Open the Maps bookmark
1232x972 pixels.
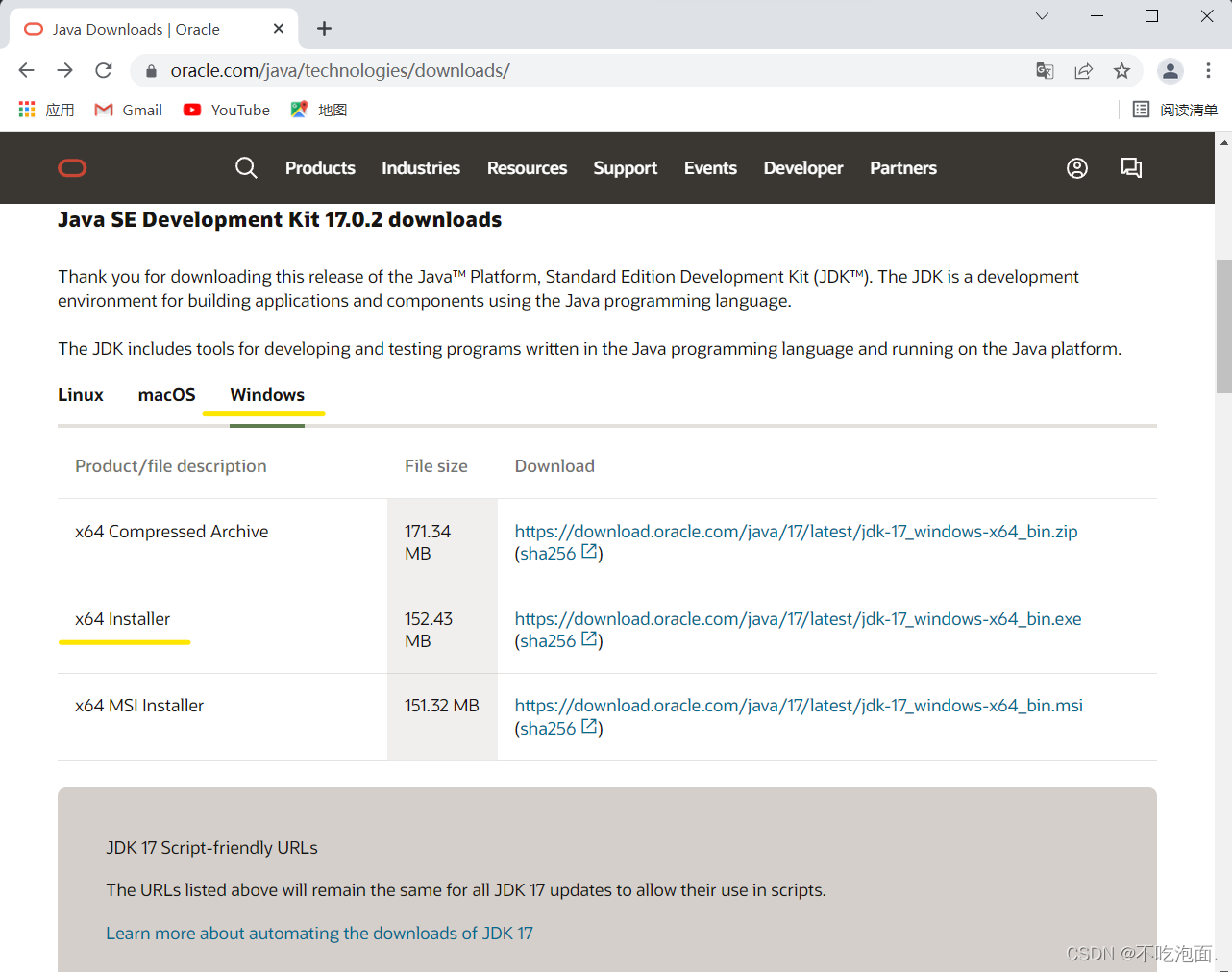pyautogui.click(x=319, y=110)
